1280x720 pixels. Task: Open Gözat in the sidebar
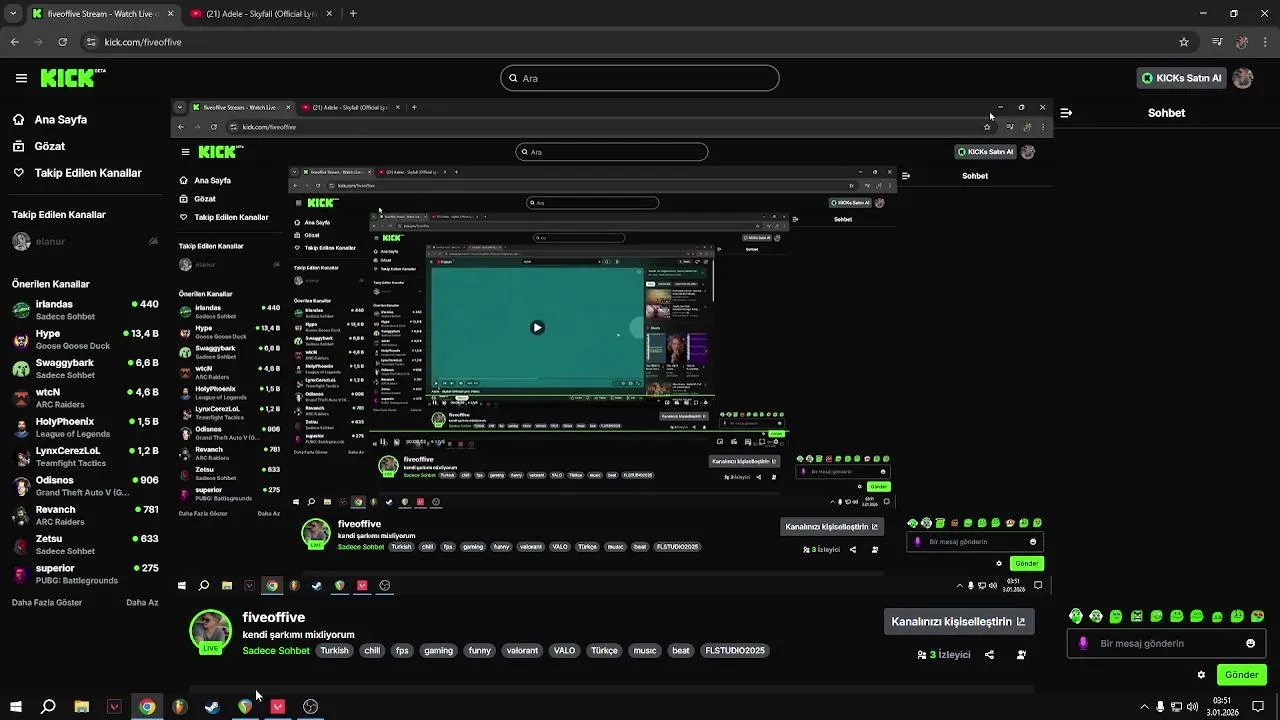coord(49,146)
